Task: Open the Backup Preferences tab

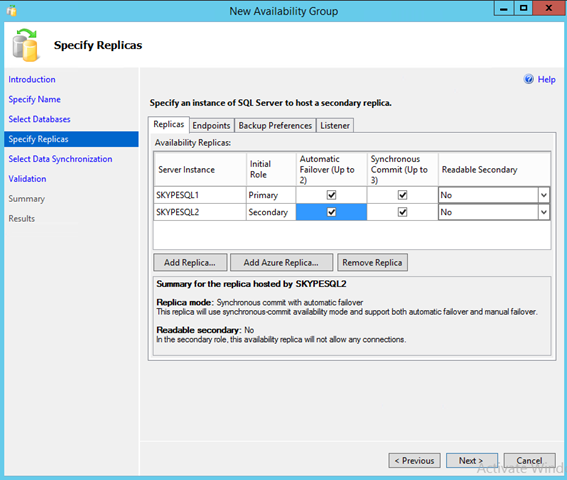Action: pos(275,126)
